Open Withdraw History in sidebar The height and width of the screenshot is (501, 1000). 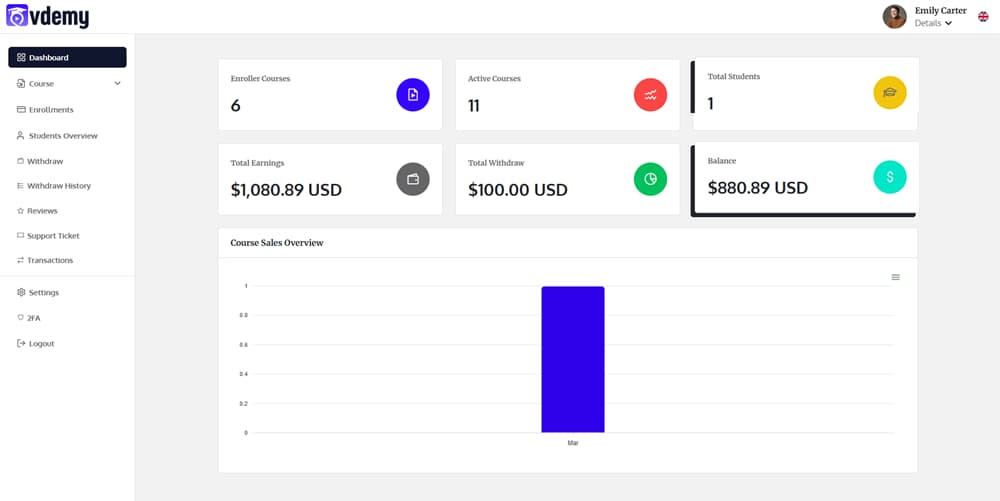[59, 186]
